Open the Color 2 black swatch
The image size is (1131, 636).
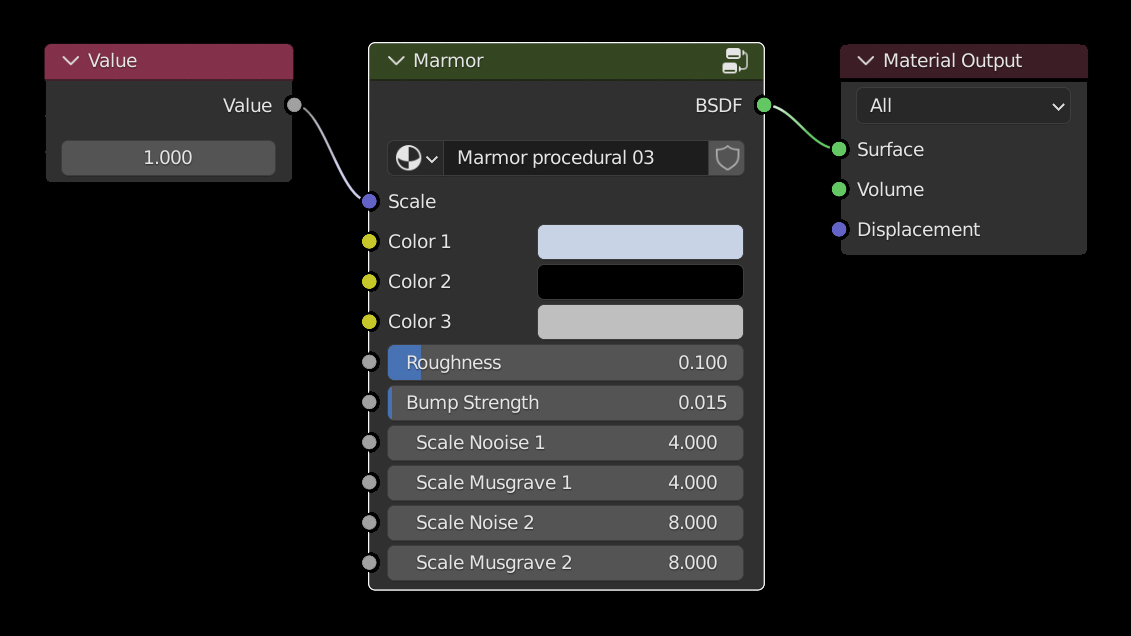(640, 282)
